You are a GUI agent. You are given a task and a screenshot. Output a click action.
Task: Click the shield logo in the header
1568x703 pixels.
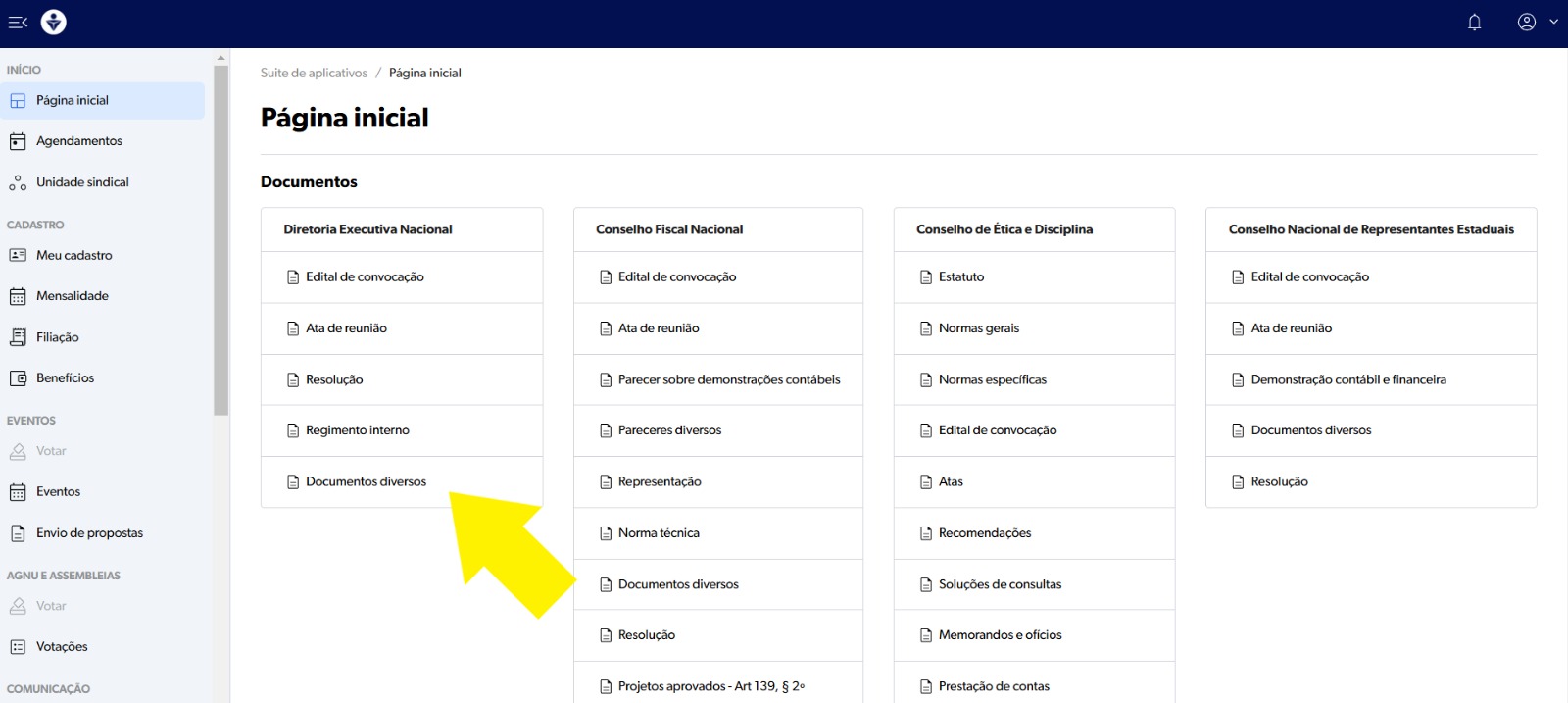pos(54,23)
